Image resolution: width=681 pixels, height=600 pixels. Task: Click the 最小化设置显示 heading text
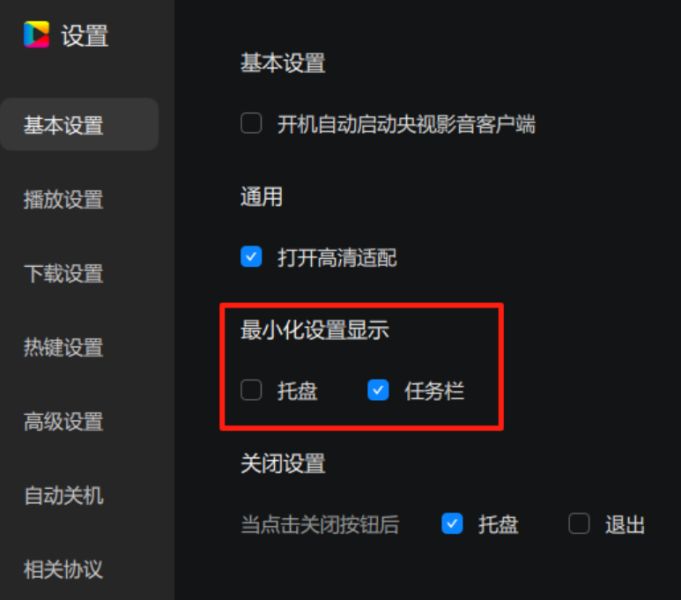point(315,330)
